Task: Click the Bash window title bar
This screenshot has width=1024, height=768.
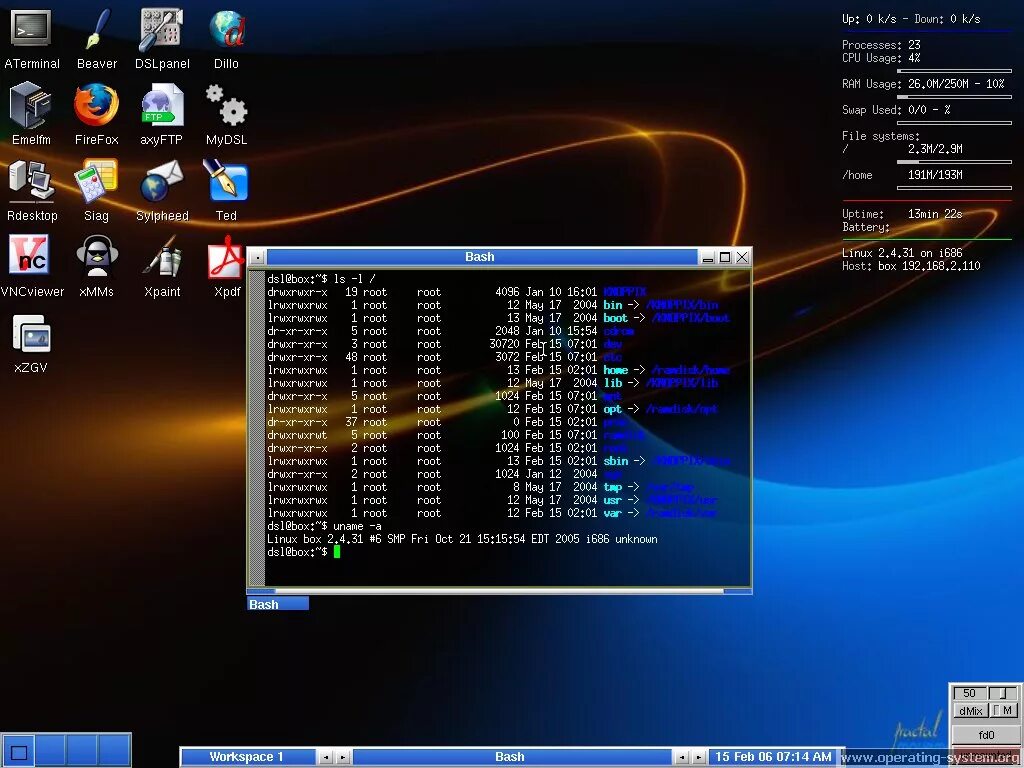Action: [x=482, y=257]
